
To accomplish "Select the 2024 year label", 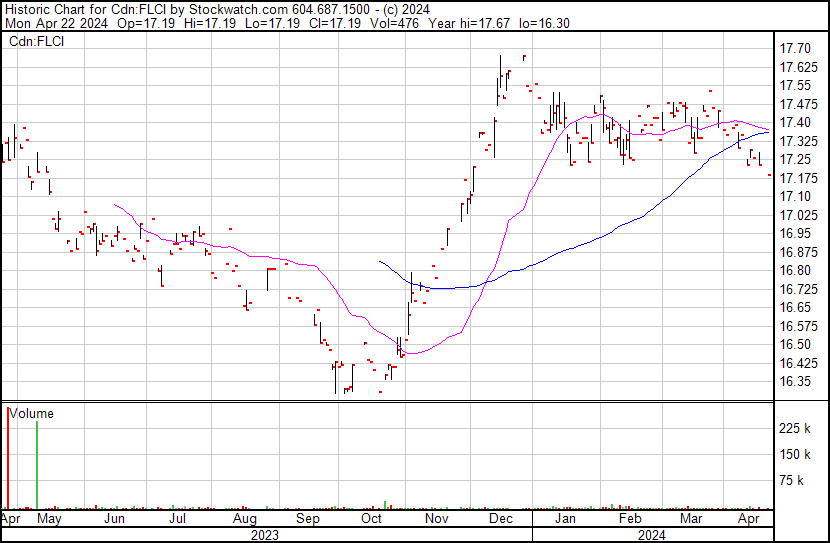I will pyautogui.click(x=652, y=535).
